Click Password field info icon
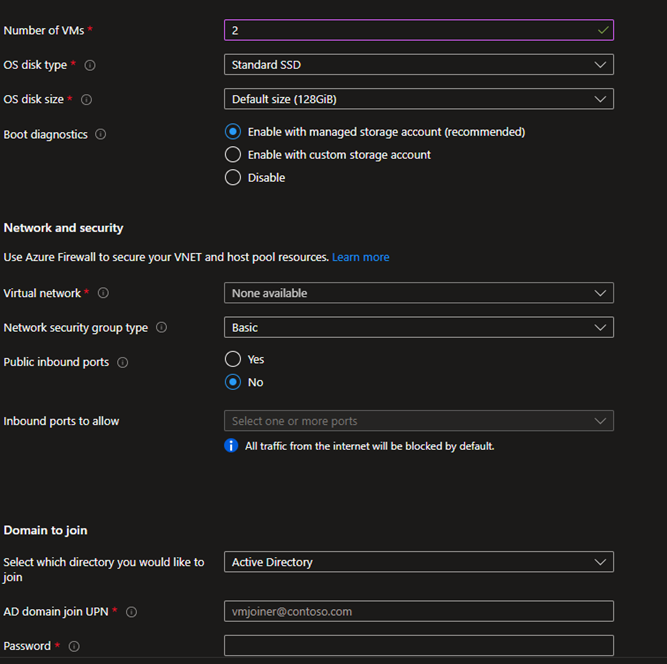Viewport: 667px width, 664px height. (74, 647)
